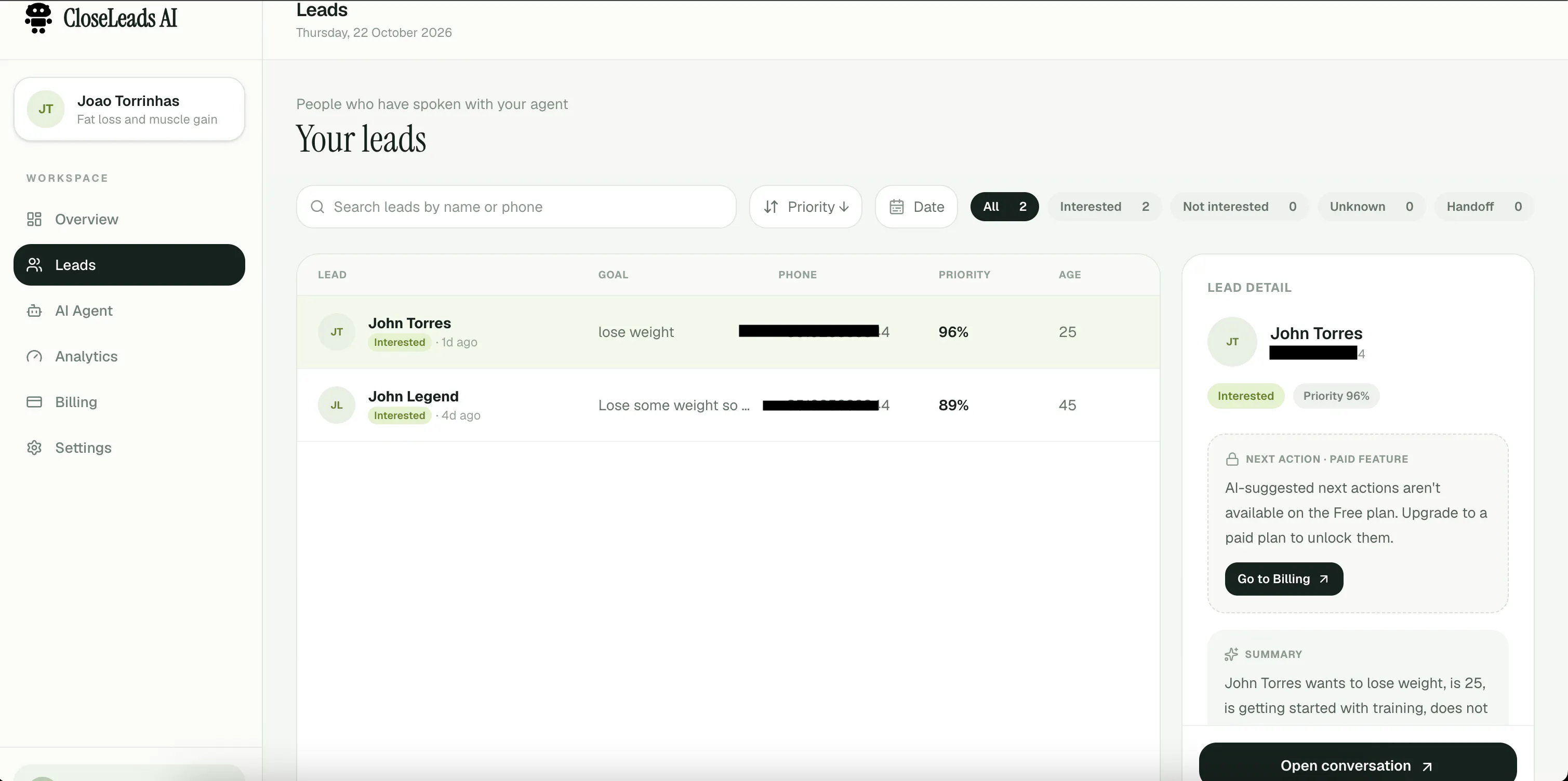Go to Analytics in the sidebar
The image size is (1568, 781).
tap(129, 356)
